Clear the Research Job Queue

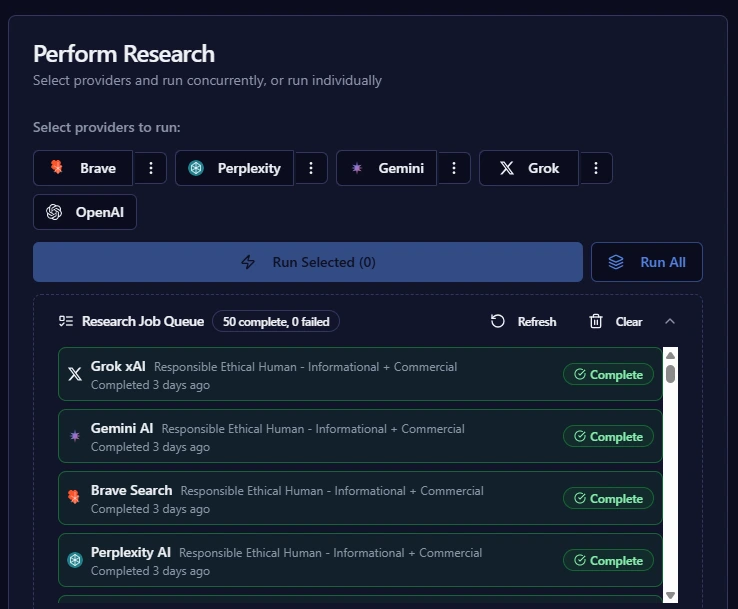point(616,321)
